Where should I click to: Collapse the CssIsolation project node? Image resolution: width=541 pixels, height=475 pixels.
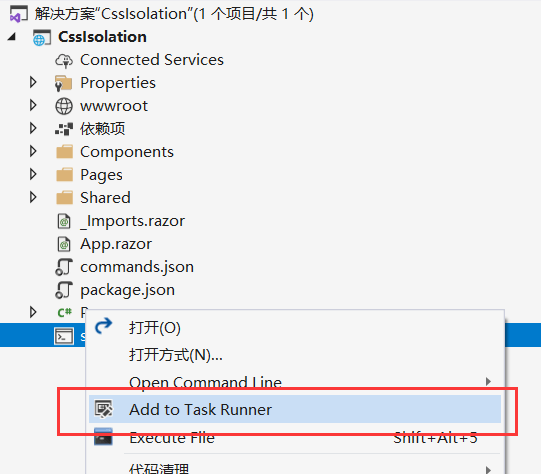(12, 37)
